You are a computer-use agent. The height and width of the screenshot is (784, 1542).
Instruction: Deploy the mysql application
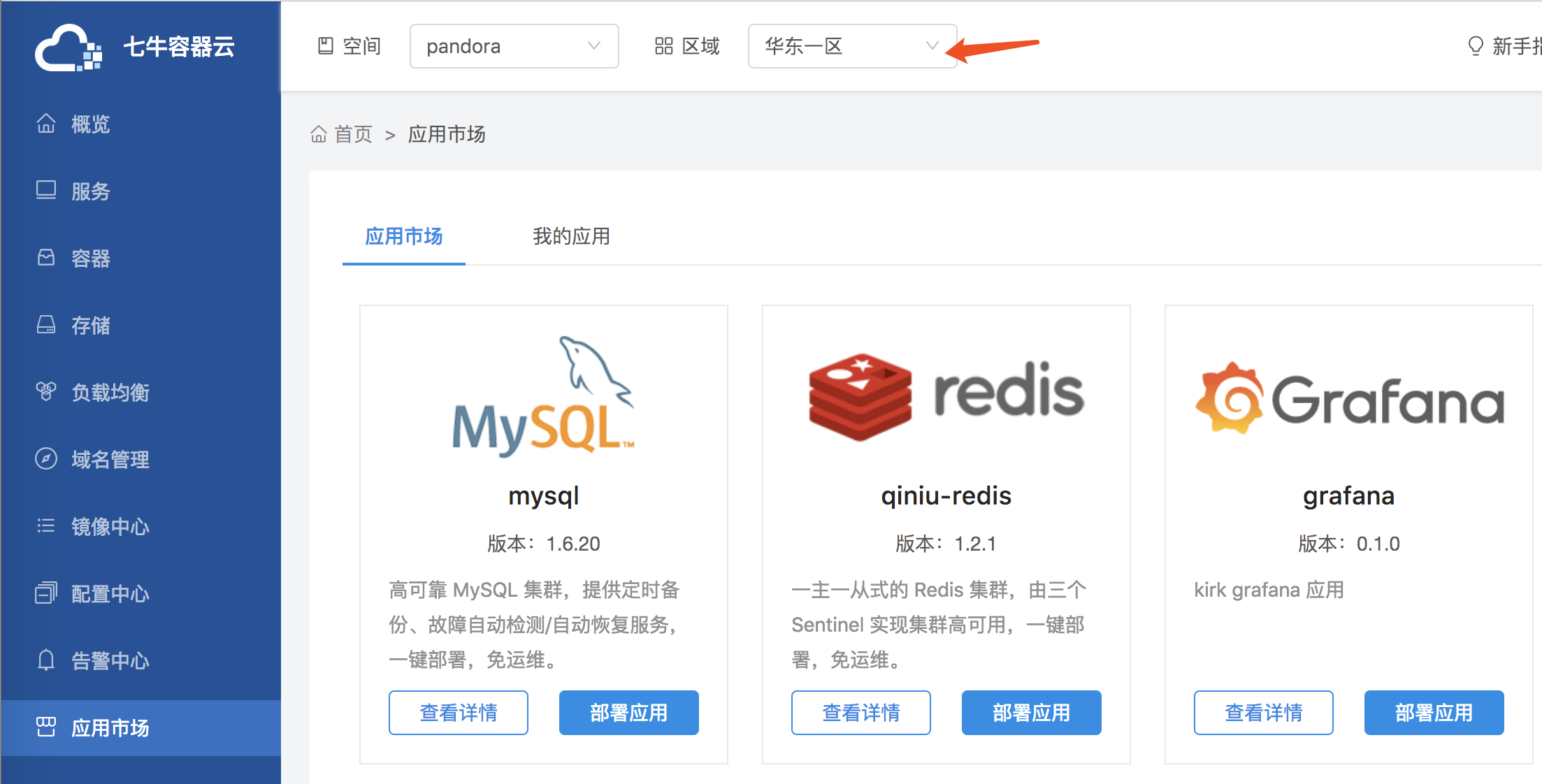[629, 713]
